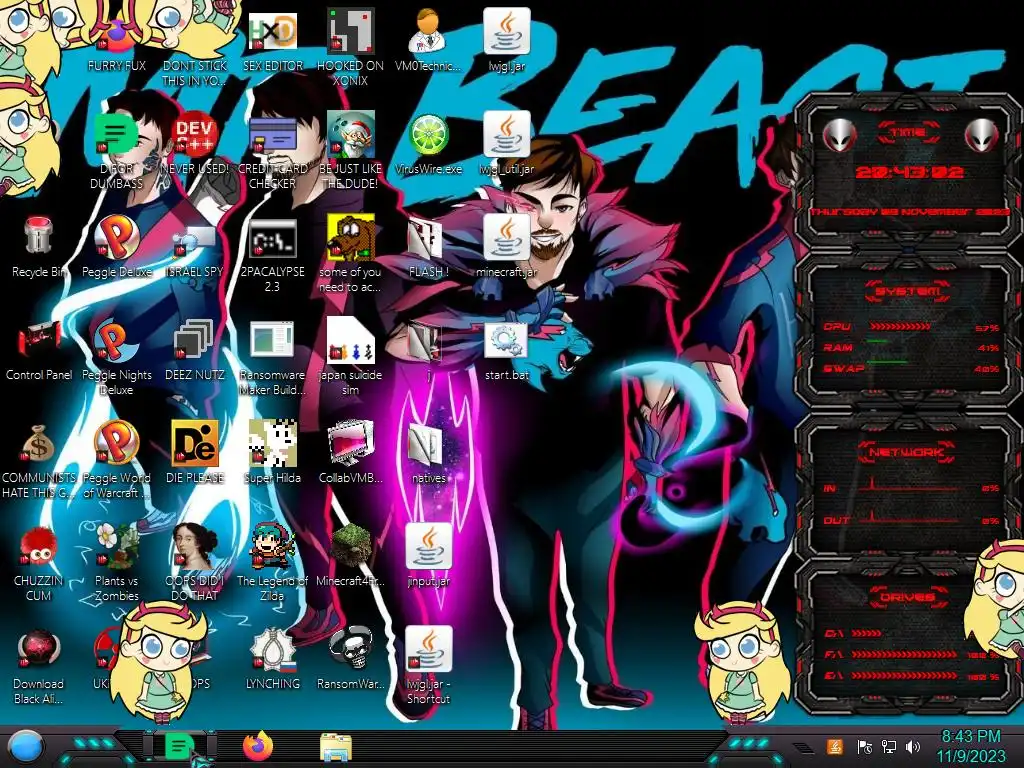
Task: Open the RansomWar... skull icon
Action: click(x=351, y=648)
